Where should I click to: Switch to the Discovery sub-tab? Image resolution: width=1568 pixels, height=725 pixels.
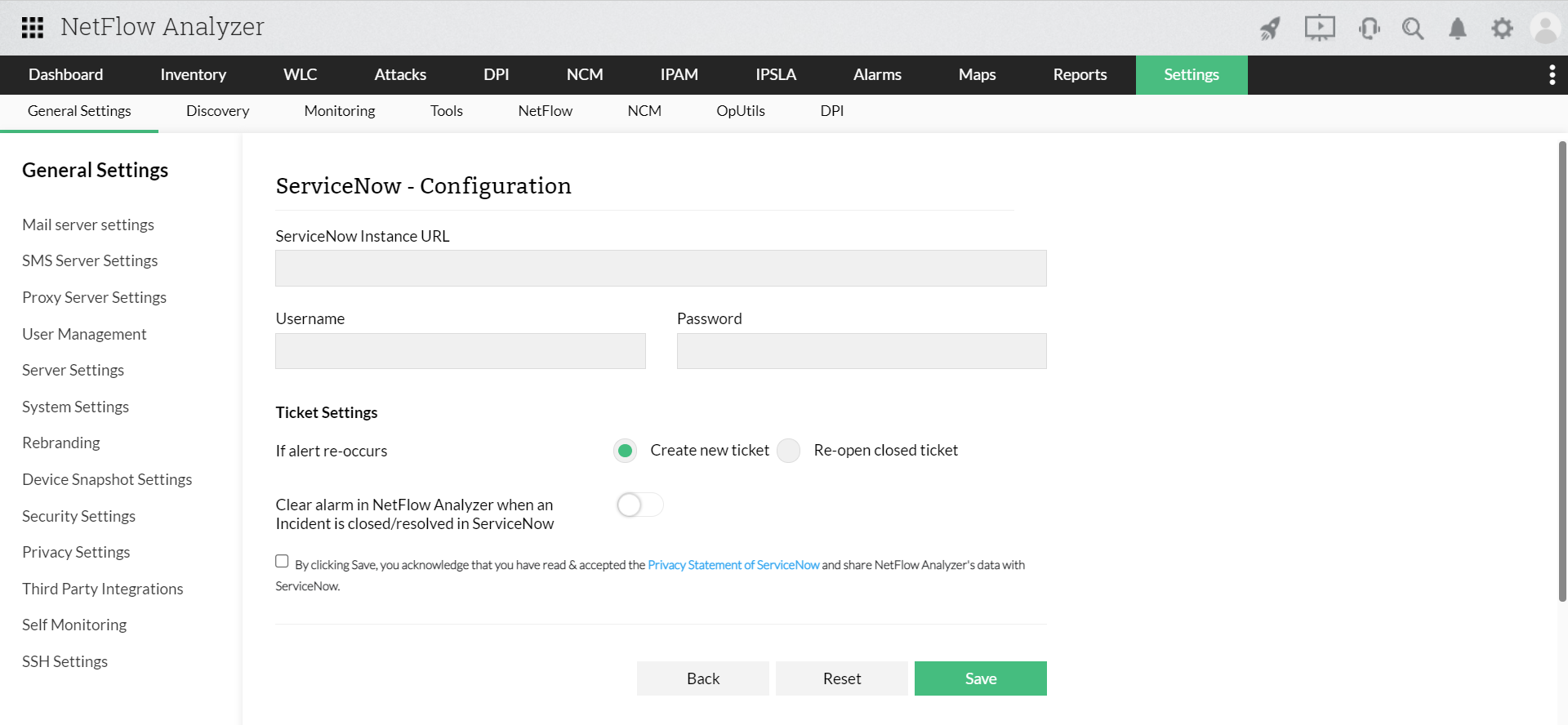pyautogui.click(x=217, y=111)
